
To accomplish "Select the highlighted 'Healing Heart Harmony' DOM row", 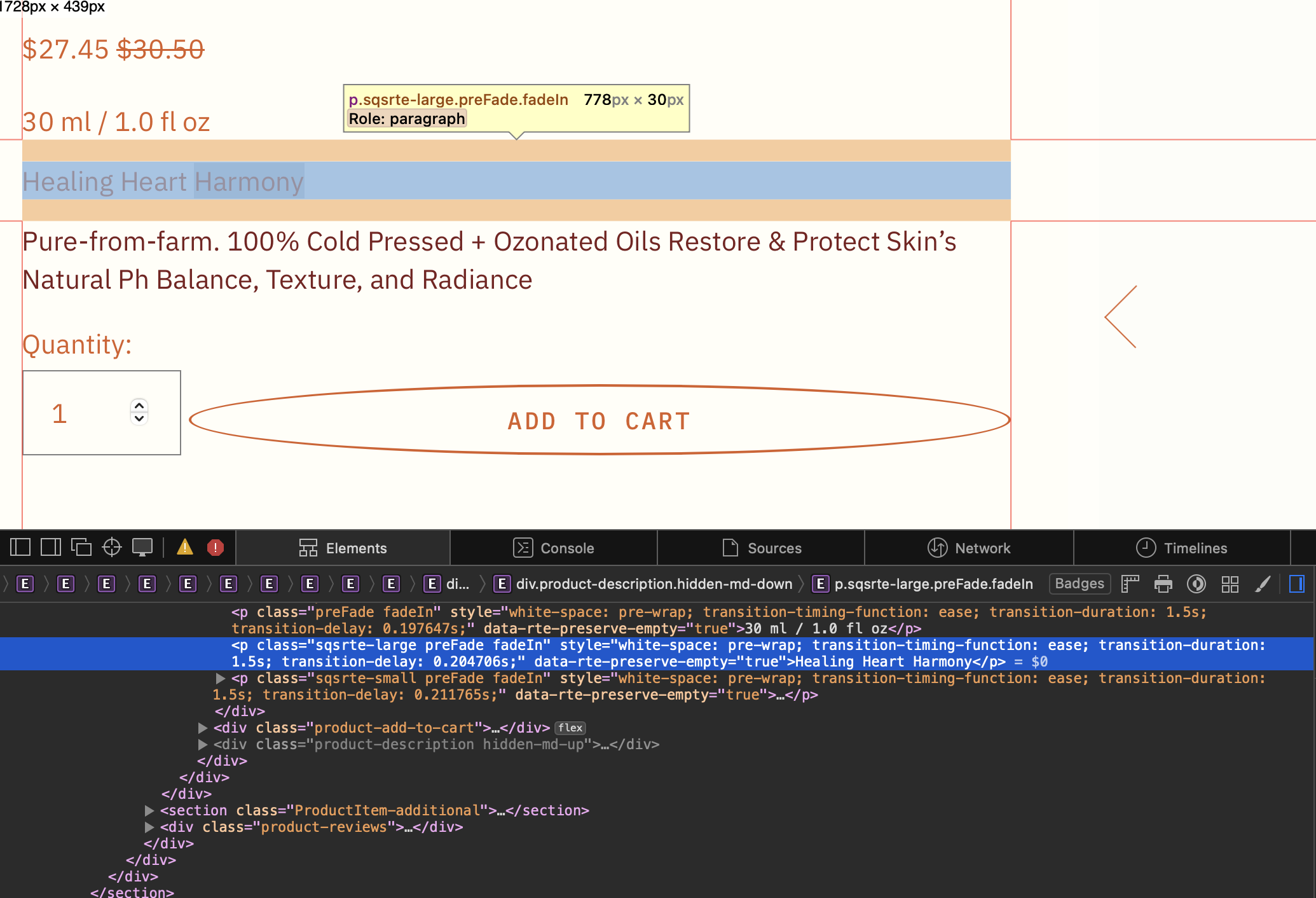I will click(657, 654).
